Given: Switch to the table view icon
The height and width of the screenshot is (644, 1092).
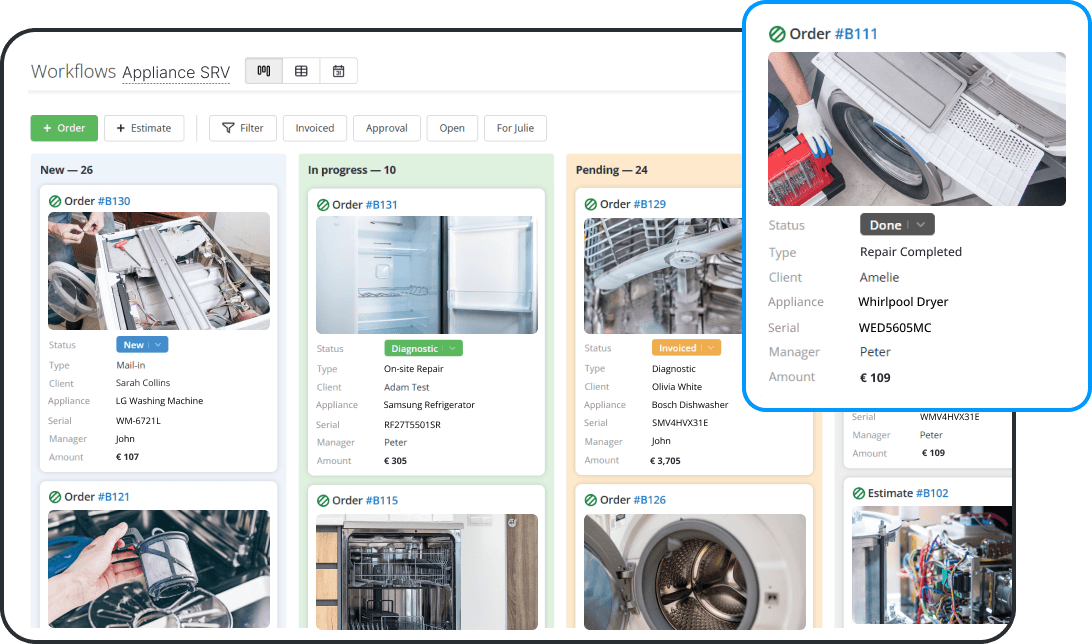Looking at the screenshot, I should click(301, 70).
